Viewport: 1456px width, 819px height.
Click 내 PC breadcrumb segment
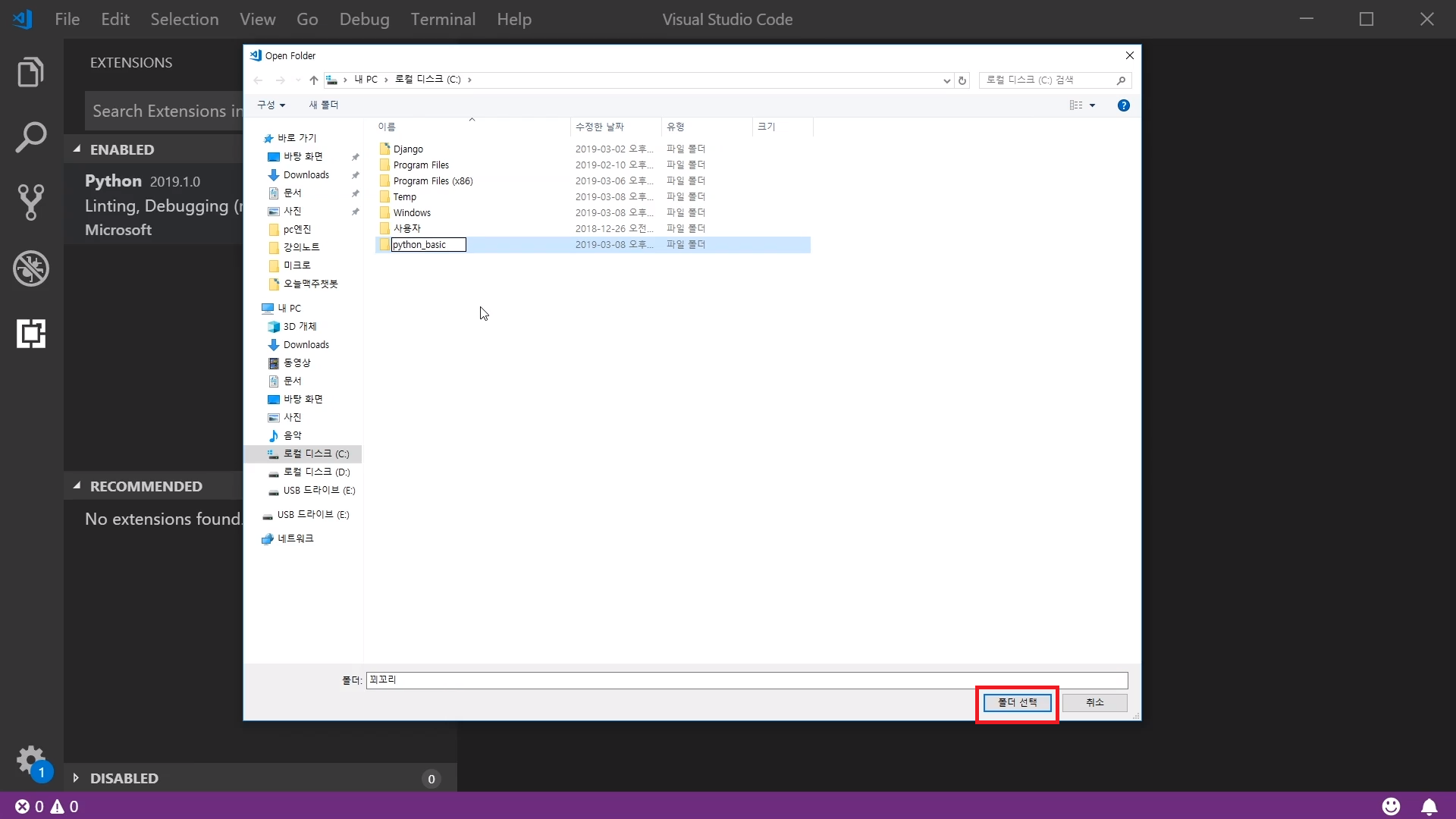pos(366,80)
